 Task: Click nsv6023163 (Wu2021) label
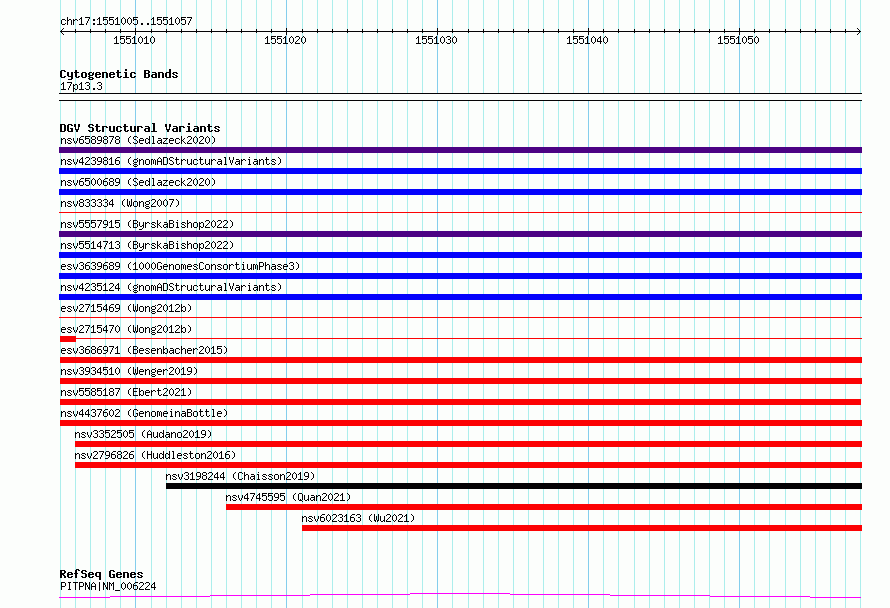click(358, 518)
